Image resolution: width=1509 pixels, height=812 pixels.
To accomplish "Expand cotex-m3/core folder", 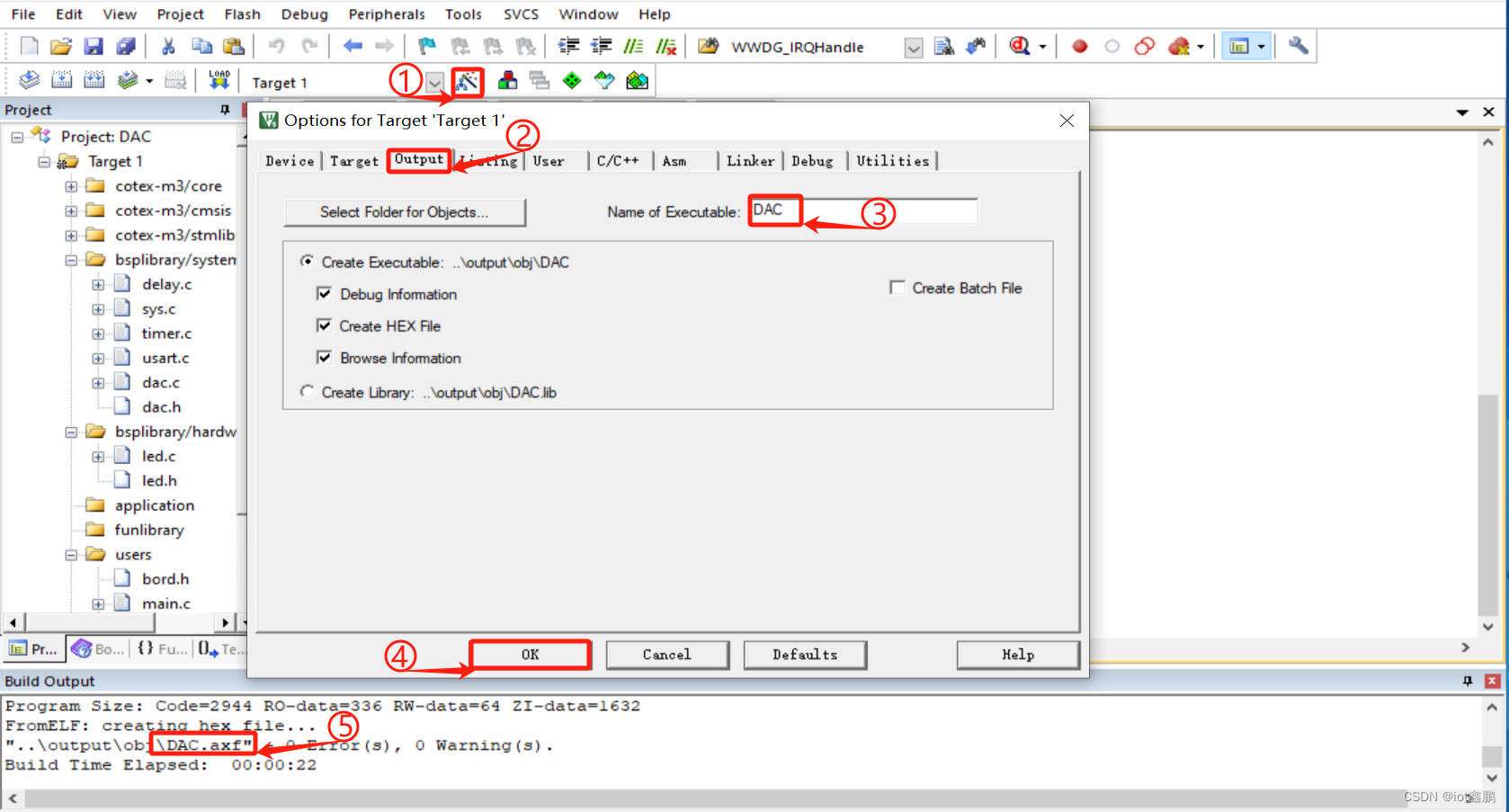I will (x=71, y=187).
